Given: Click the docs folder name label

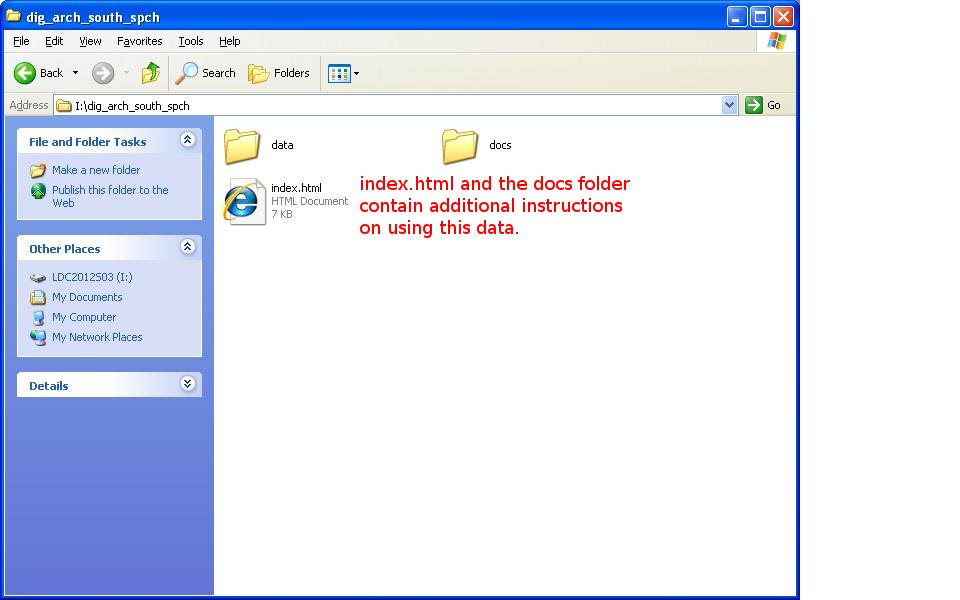Looking at the screenshot, I should click(x=500, y=145).
